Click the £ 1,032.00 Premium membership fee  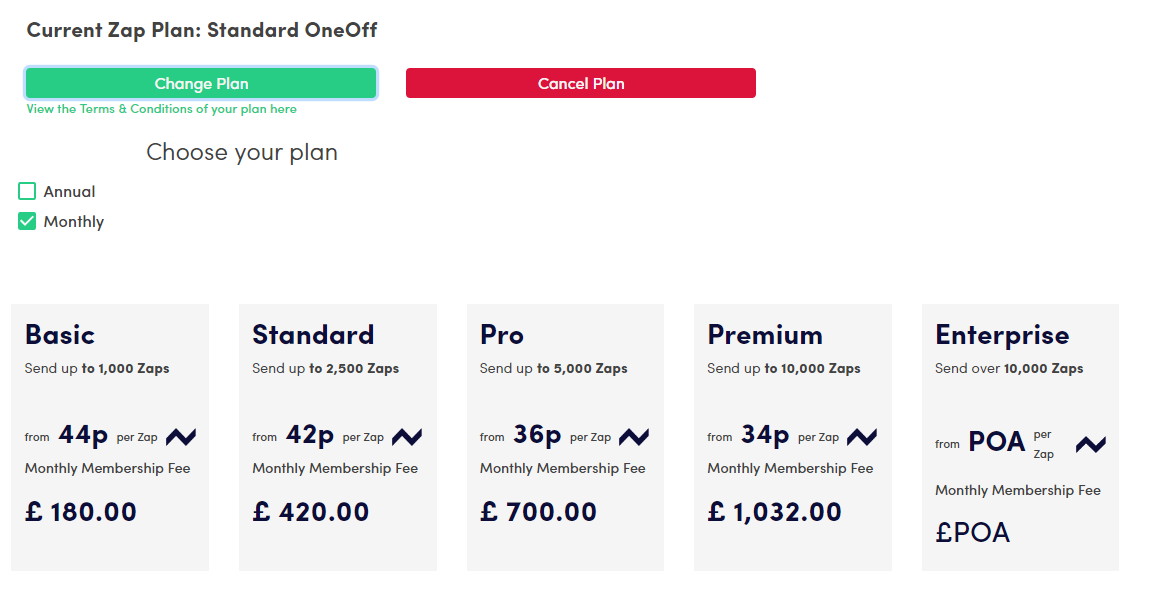[775, 512]
